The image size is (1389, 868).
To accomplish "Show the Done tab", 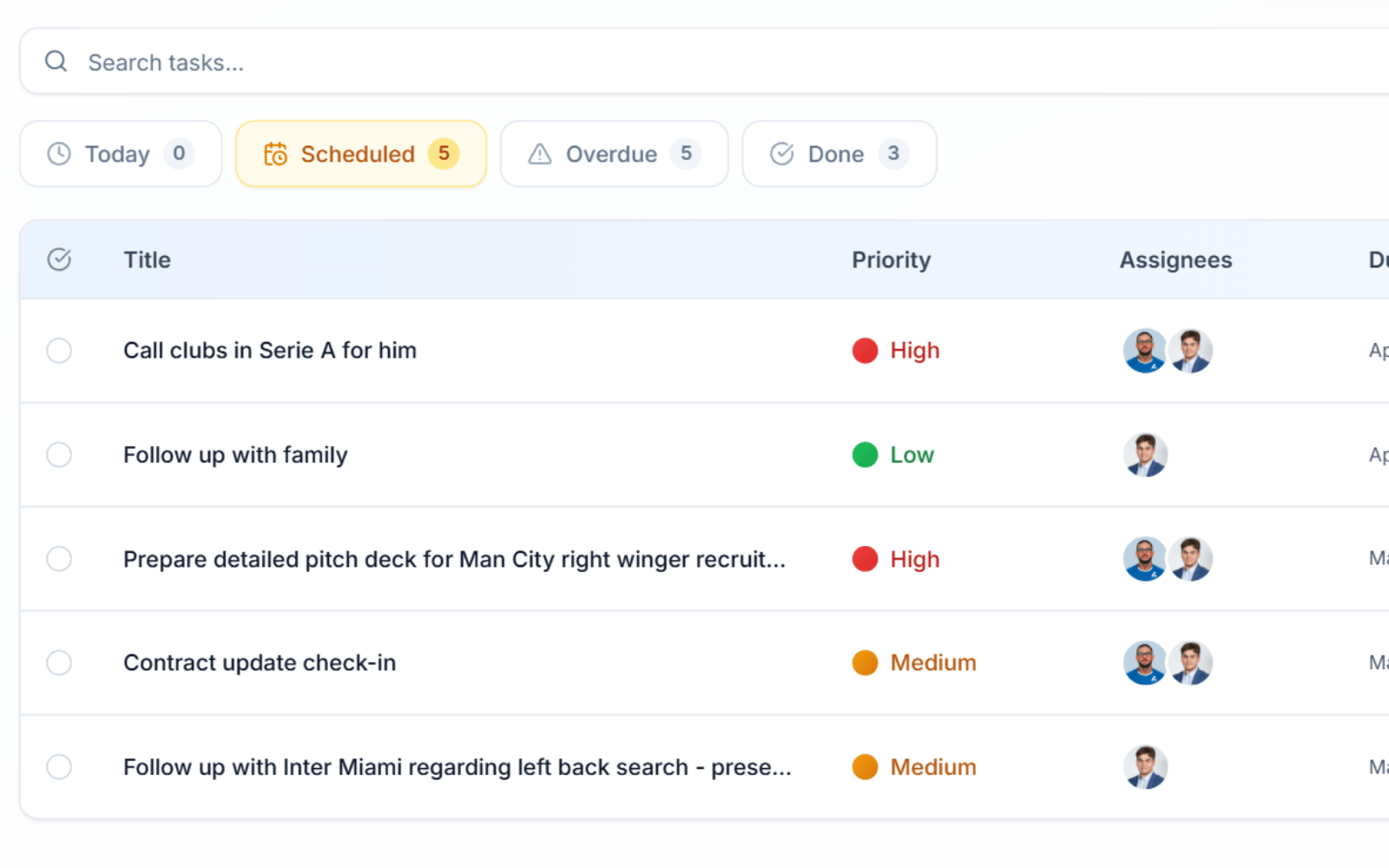I will (x=839, y=154).
